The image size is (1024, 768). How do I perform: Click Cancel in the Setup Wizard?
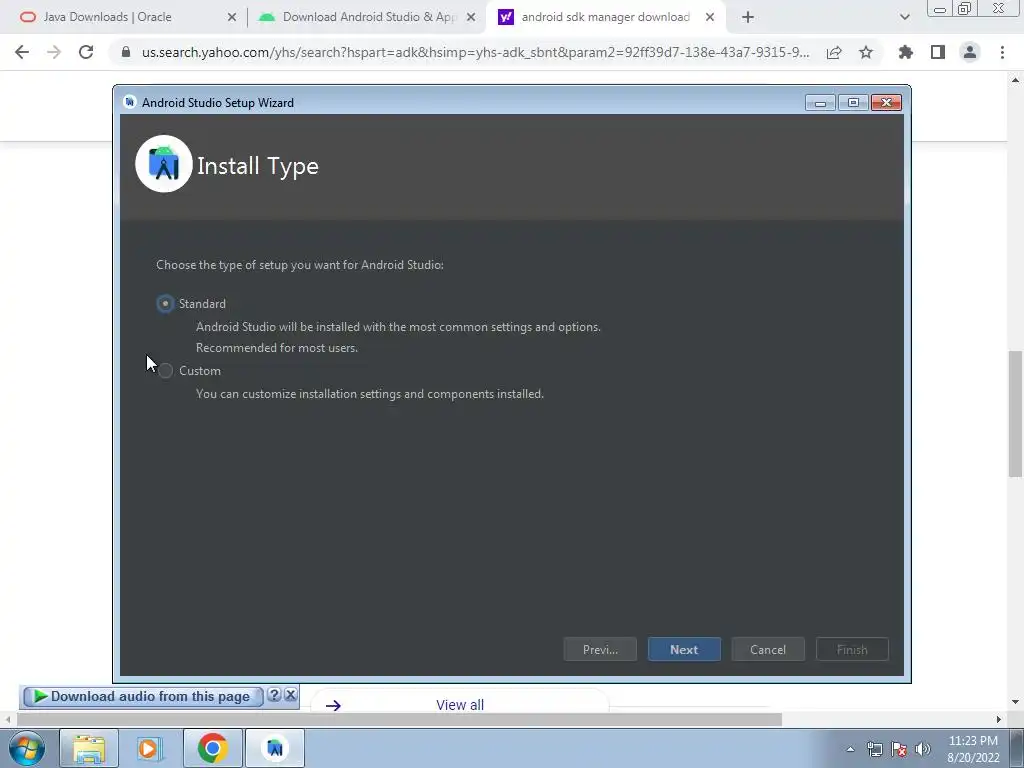point(768,650)
